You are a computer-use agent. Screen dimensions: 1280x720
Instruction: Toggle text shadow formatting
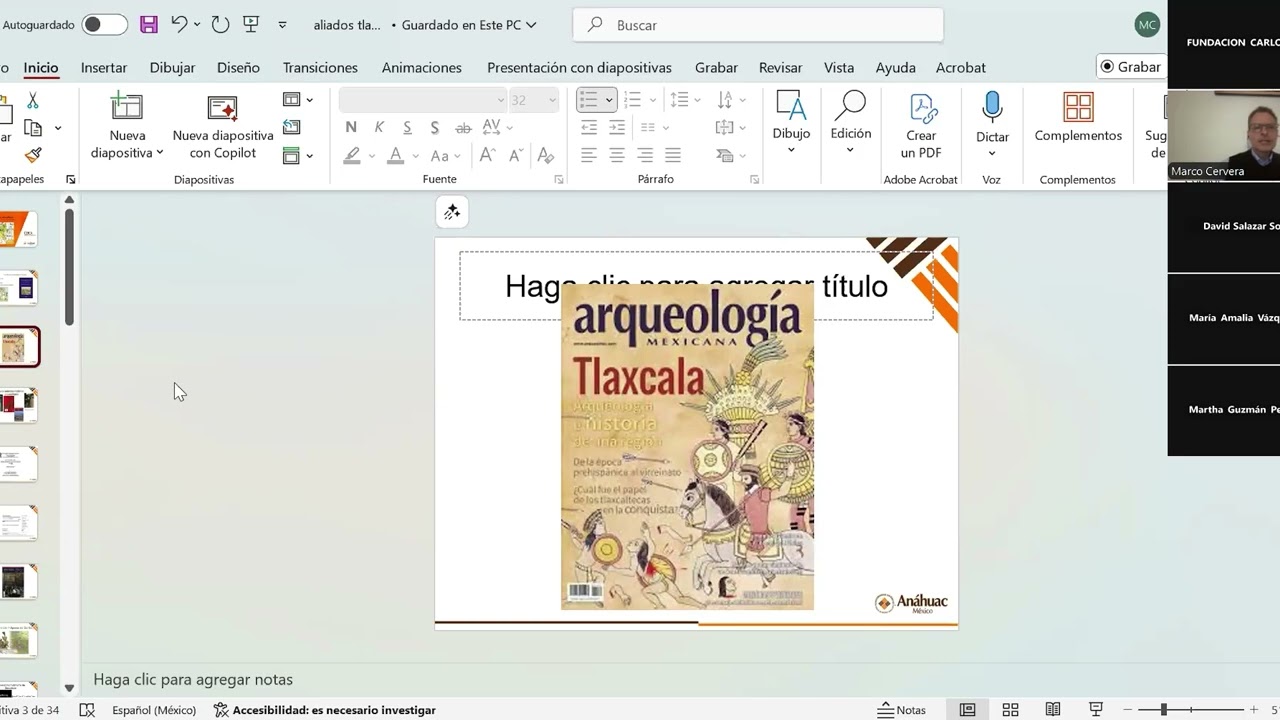pyautogui.click(x=434, y=127)
